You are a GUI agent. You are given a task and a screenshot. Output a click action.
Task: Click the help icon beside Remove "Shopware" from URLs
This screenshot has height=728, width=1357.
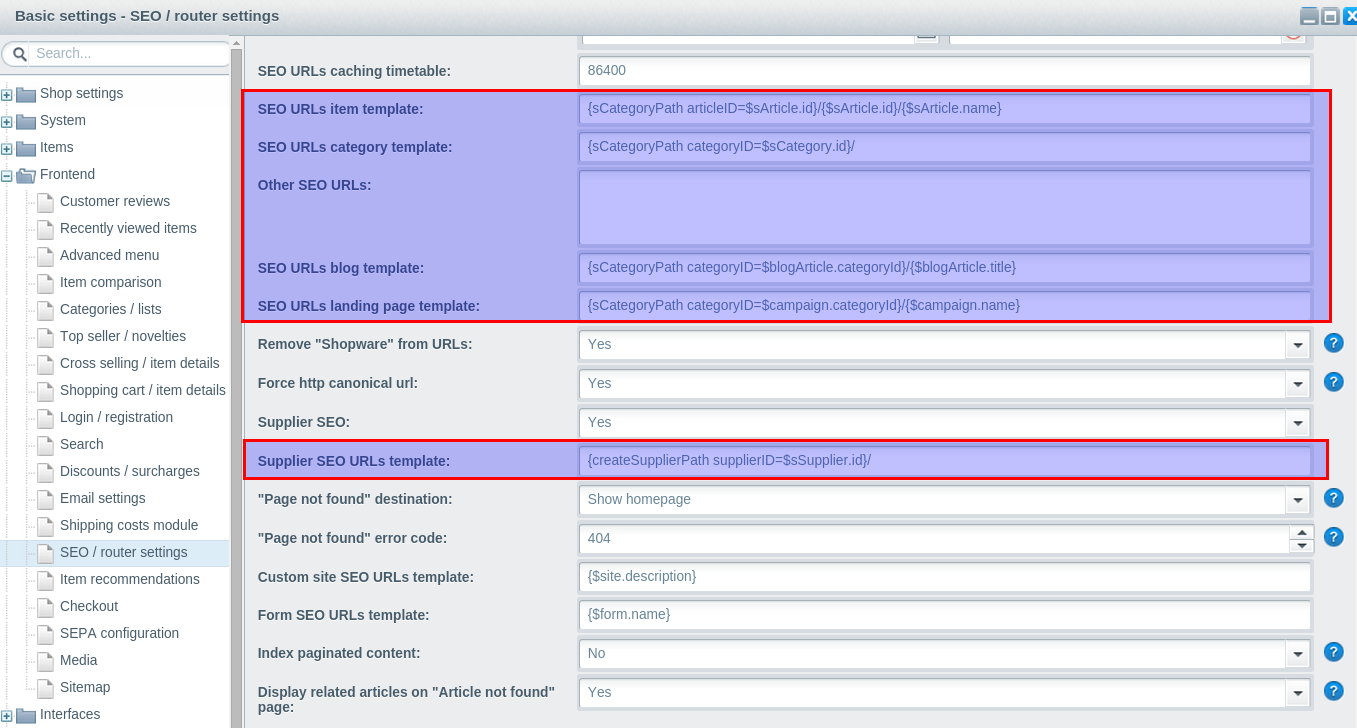[1333, 343]
